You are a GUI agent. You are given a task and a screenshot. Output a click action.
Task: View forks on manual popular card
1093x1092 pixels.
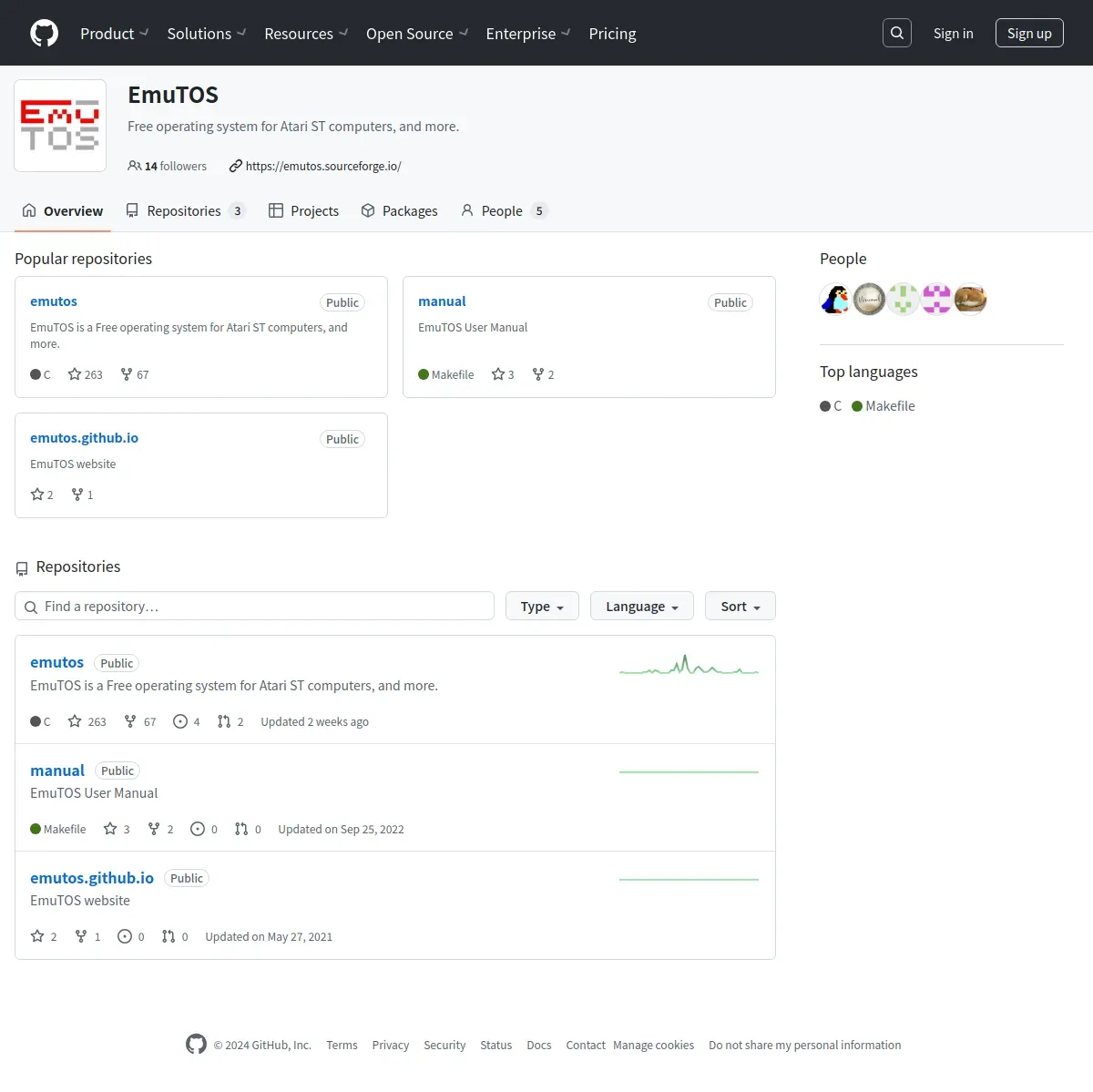tap(544, 374)
